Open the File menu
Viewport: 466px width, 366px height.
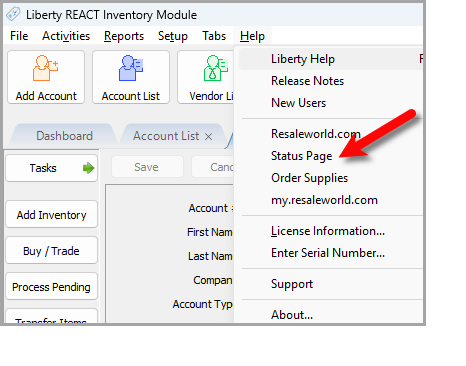(x=19, y=36)
